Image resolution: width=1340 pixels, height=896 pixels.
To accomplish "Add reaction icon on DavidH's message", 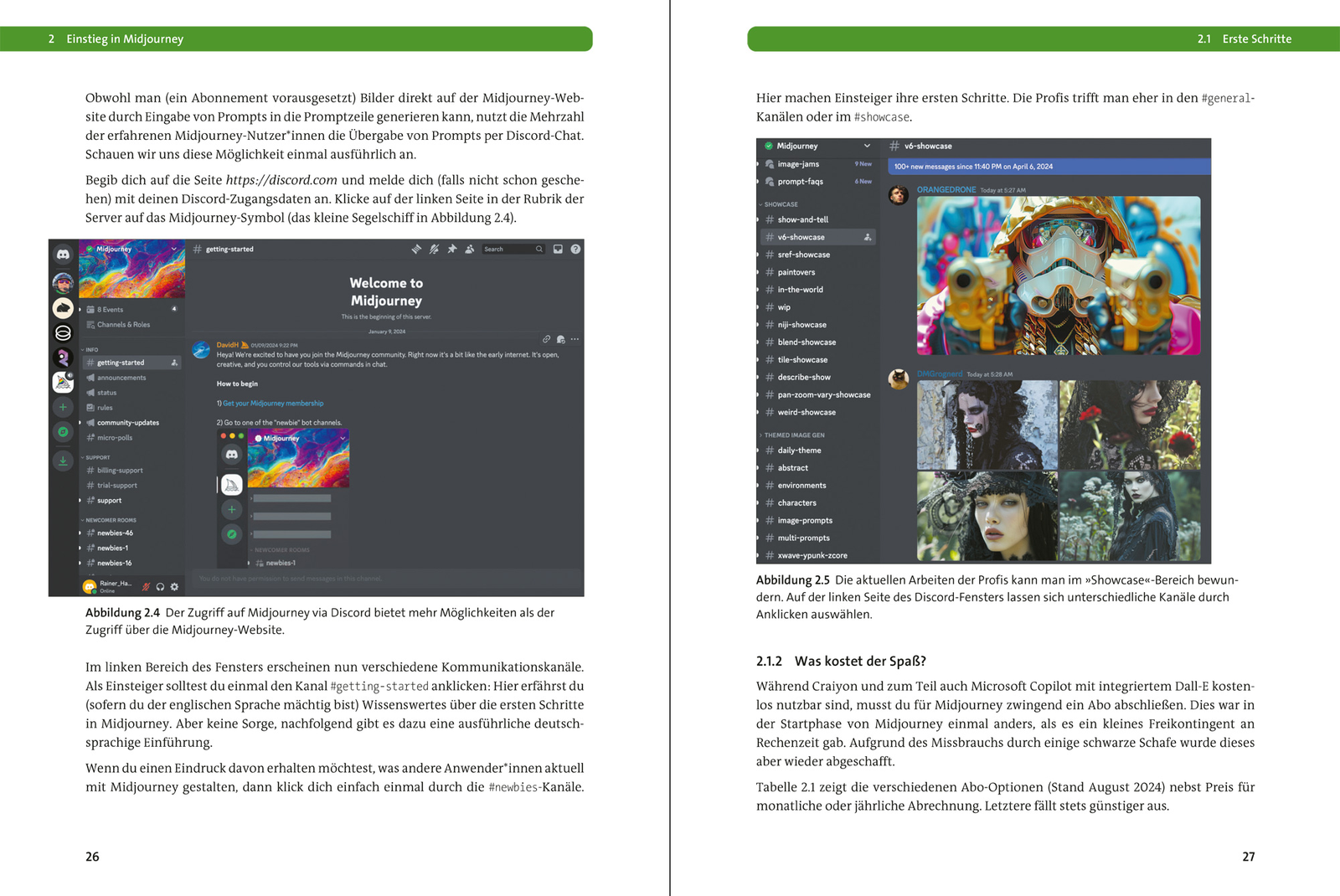I will [560, 339].
